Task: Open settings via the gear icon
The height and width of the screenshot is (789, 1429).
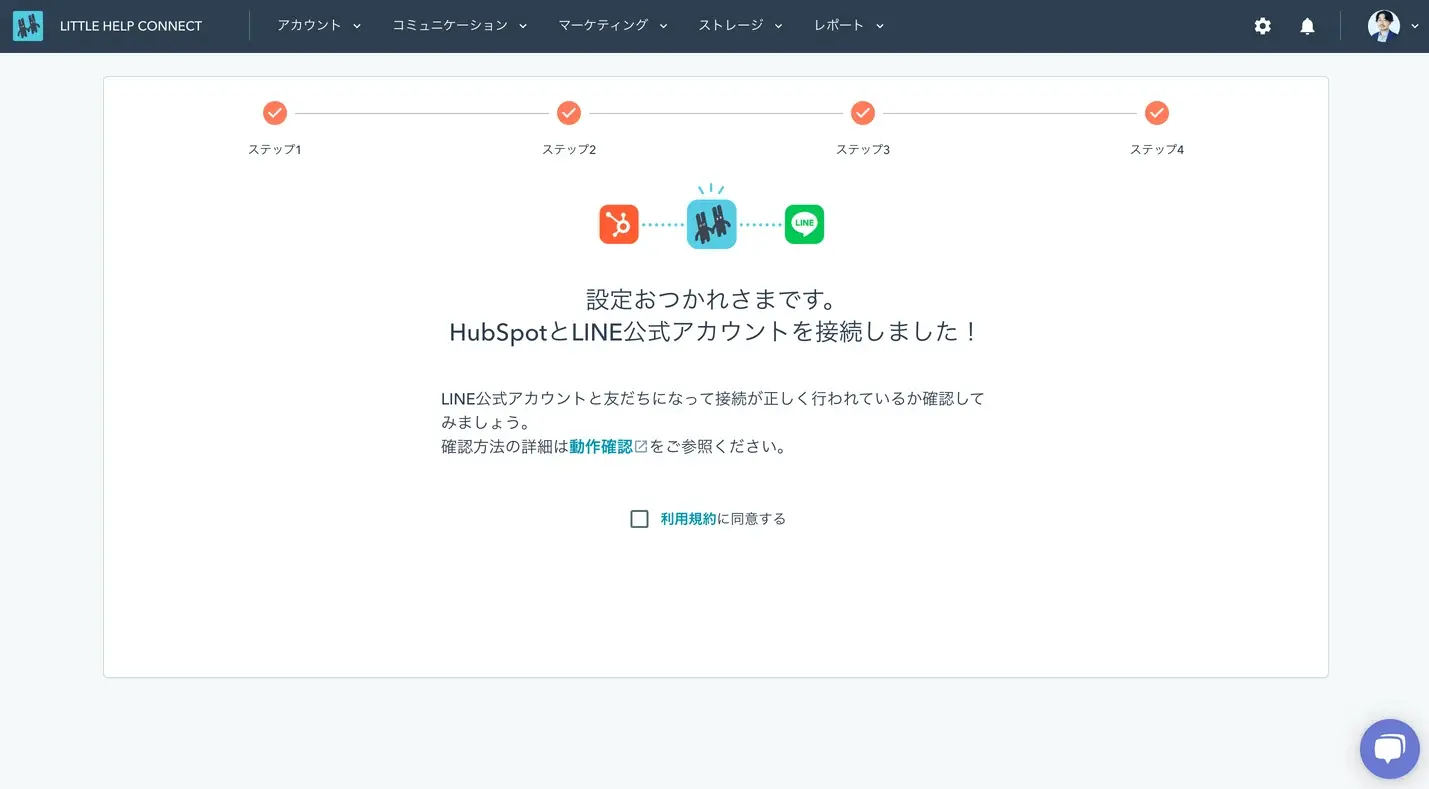Action: point(1263,26)
